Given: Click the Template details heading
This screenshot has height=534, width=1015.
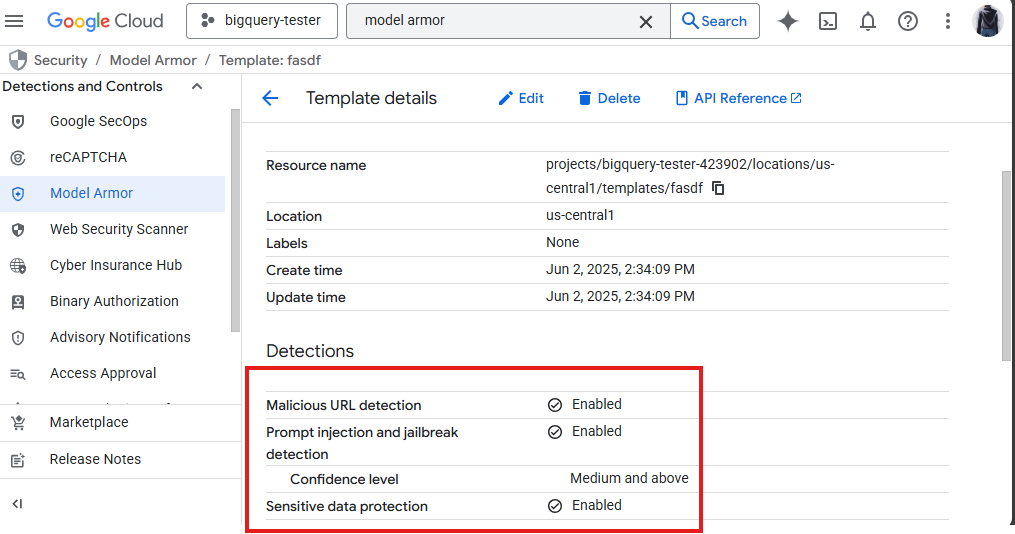Looking at the screenshot, I should point(372,98).
